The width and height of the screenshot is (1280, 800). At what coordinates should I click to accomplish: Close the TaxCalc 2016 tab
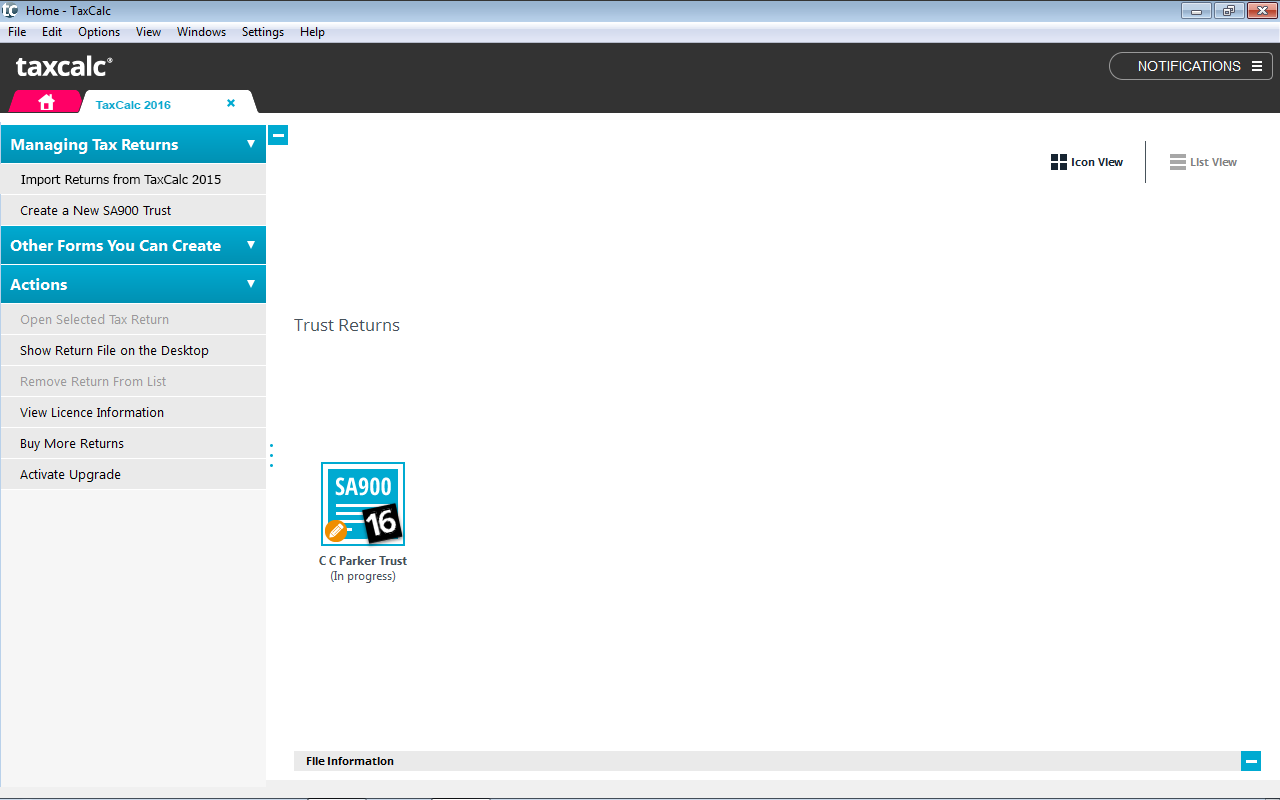pyautogui.click(x=231, y=103)
